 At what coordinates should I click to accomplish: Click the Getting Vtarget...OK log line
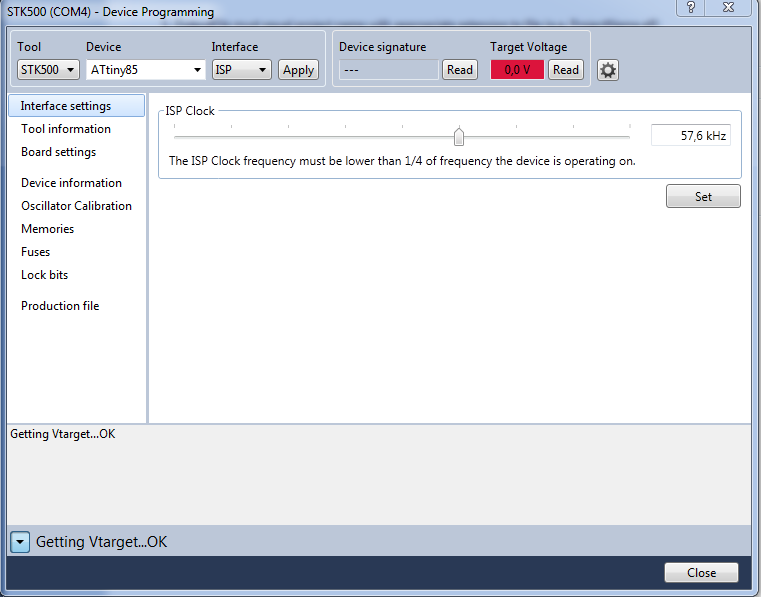[x=63, y=434]
